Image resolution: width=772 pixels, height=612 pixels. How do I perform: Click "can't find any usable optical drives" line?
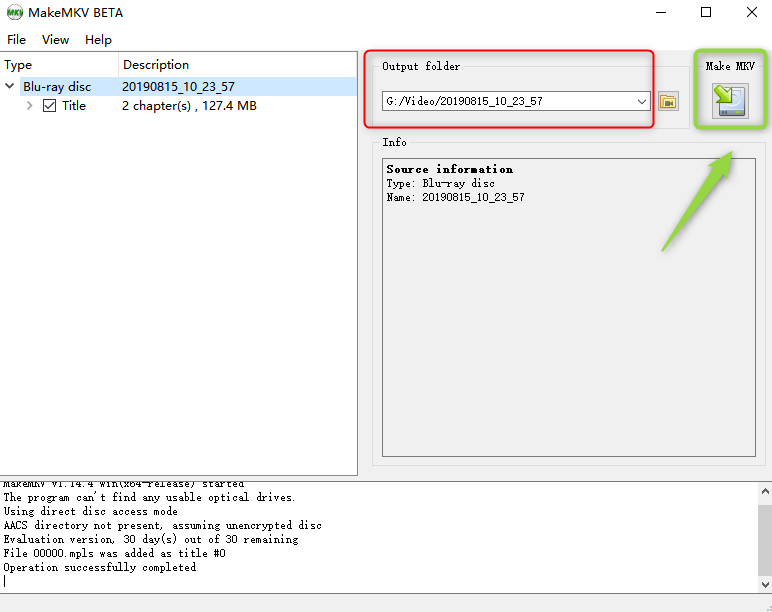[x=149, y=497]
